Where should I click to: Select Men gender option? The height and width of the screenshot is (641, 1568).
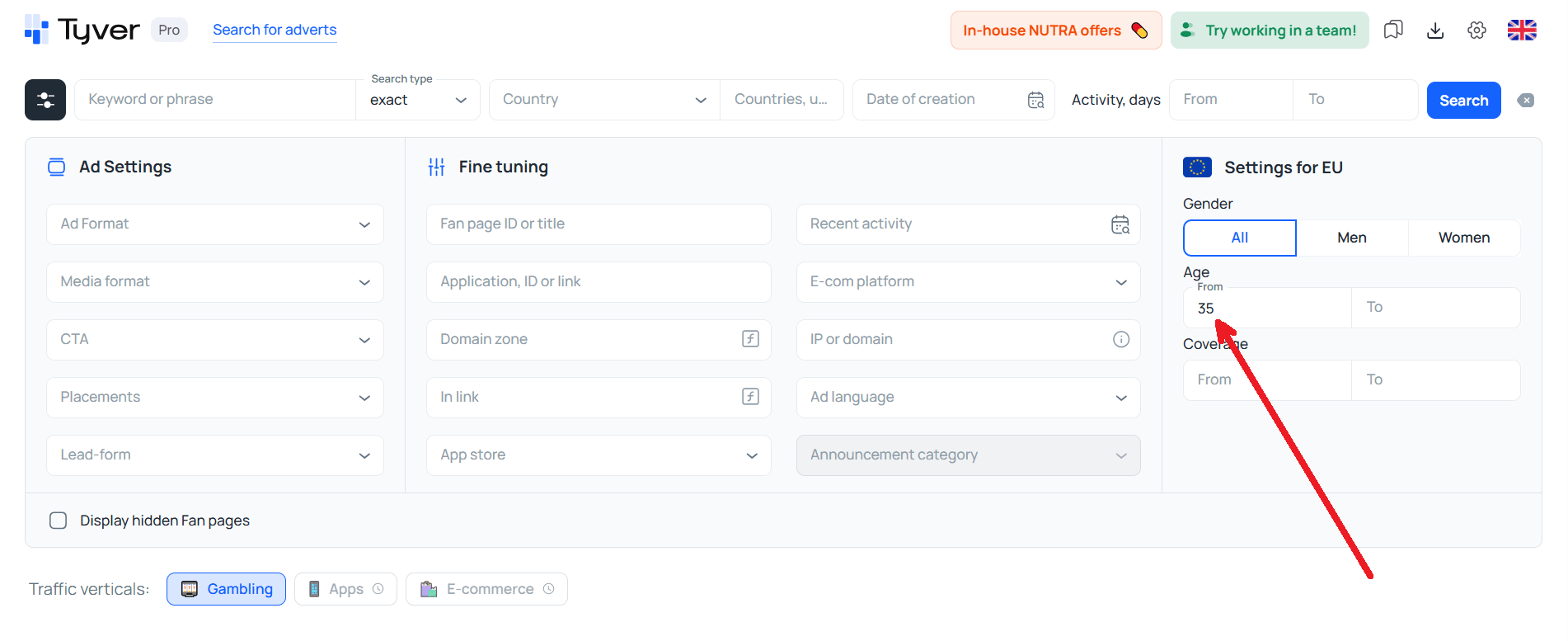(1351, 238)
